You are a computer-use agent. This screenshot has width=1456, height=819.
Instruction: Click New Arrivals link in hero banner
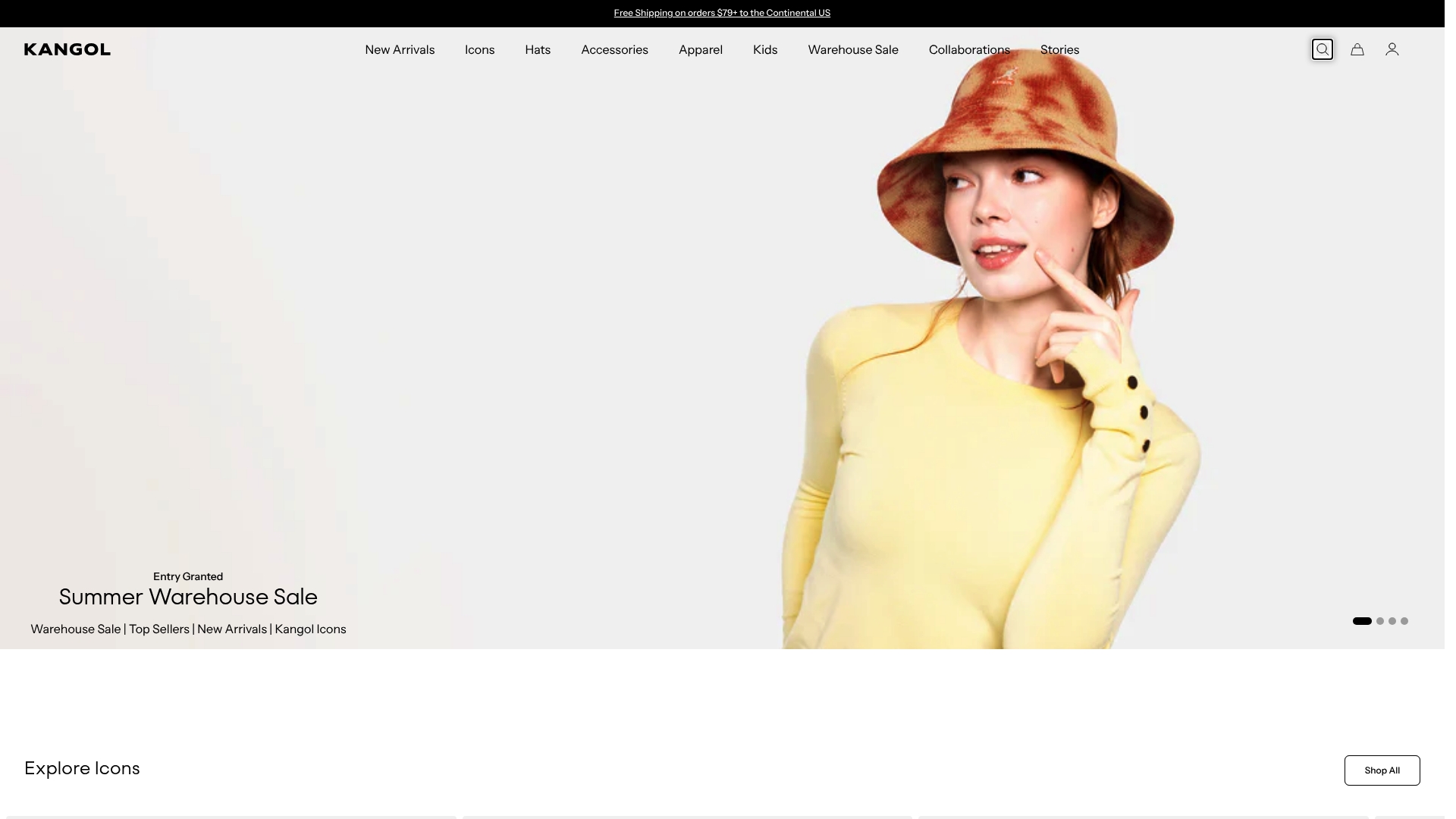point(233,629)
